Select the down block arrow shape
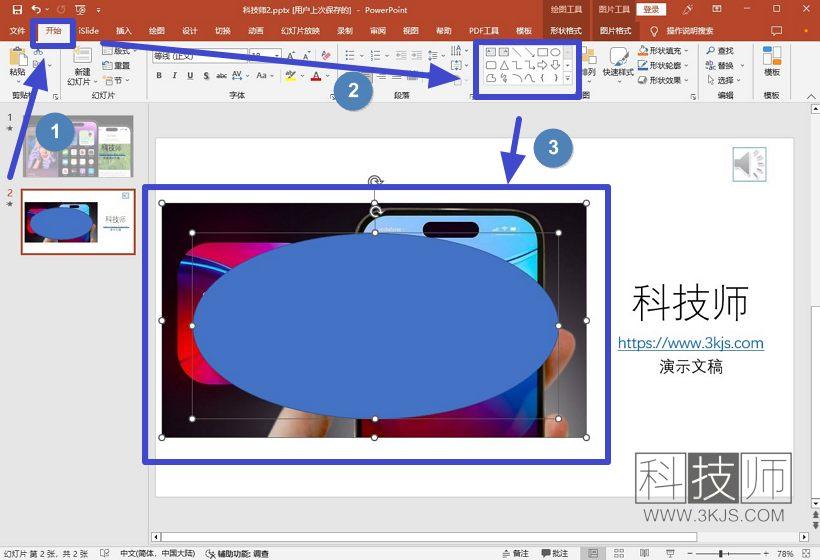Image resolution: width=820 pixels, height=560 pixels. coord(555,65)
